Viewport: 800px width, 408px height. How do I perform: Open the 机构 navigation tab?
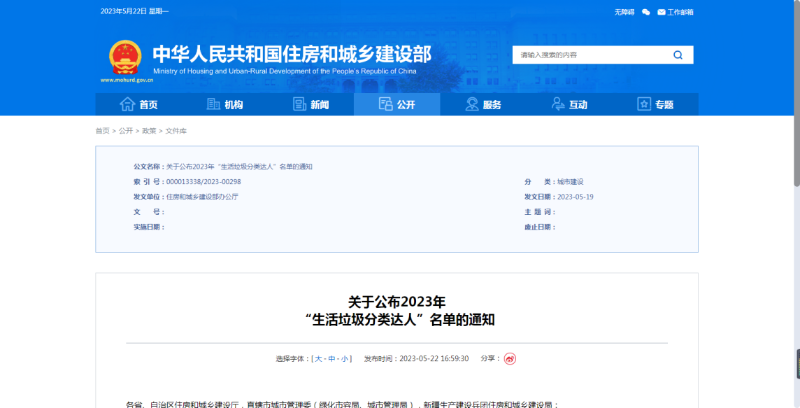[x=224, y=105]
